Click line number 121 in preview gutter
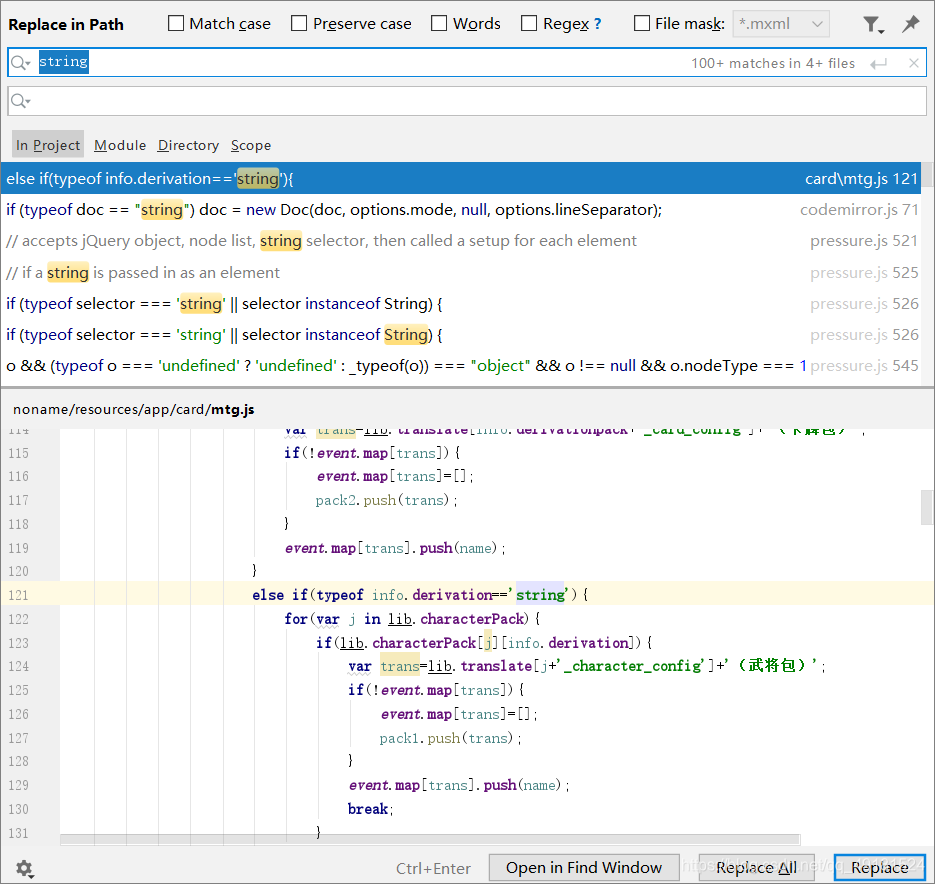 (18, 595)
